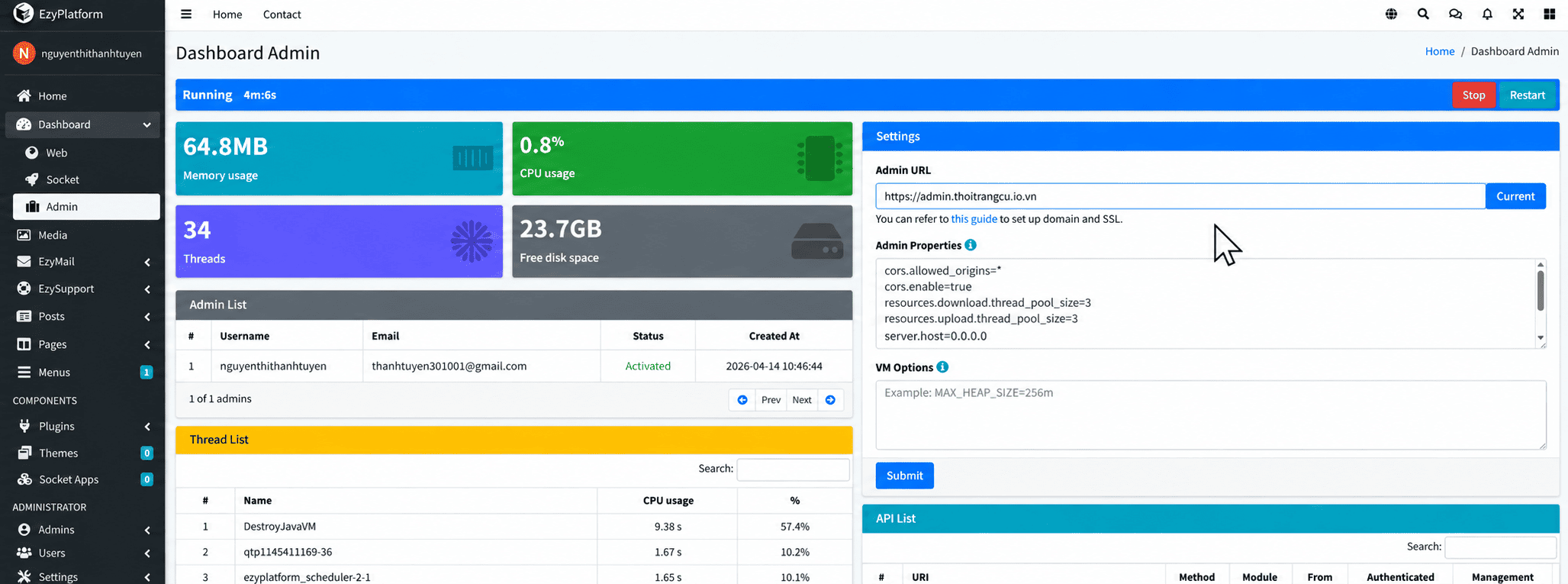The width and height of the screenshot is (1568, 584).
Task: Click Prev in Admin List pagination
Action: [x=771, y=400]
